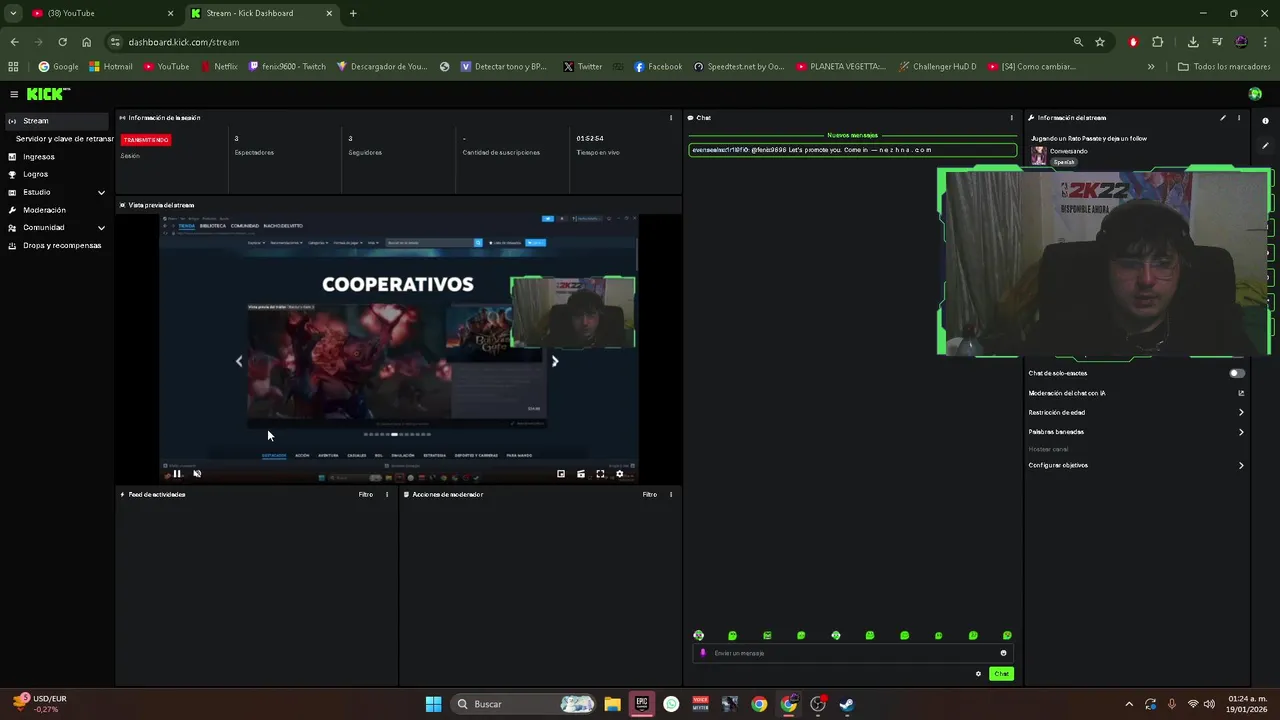Open Todos los marcadores folder
1280x720 pixels.
(x=1224, y=67)
